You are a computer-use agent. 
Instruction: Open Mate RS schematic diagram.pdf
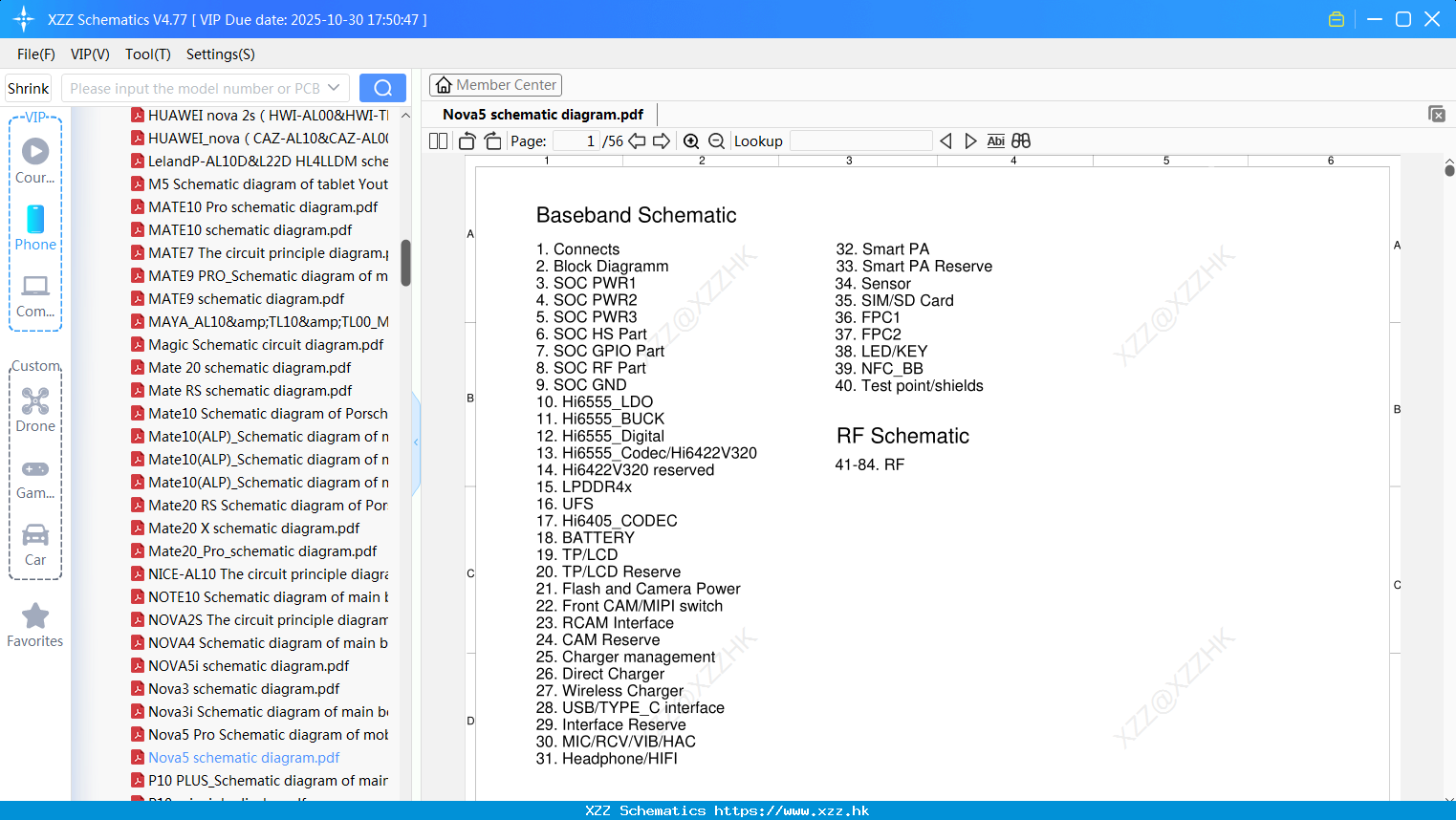pyautogui.click(x=241, y=390)
